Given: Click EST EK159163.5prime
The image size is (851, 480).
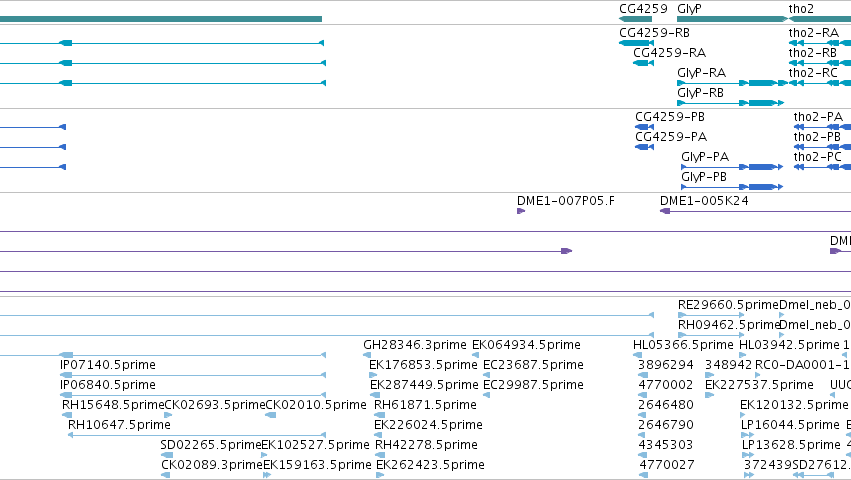Looking at the screenshot, I should point(317,465).
